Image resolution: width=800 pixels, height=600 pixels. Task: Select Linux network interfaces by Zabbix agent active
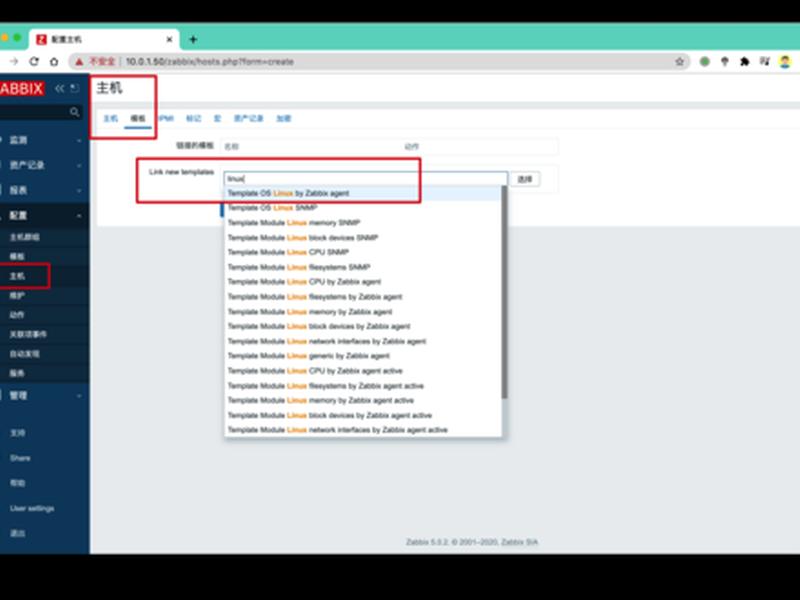[362, 430]
